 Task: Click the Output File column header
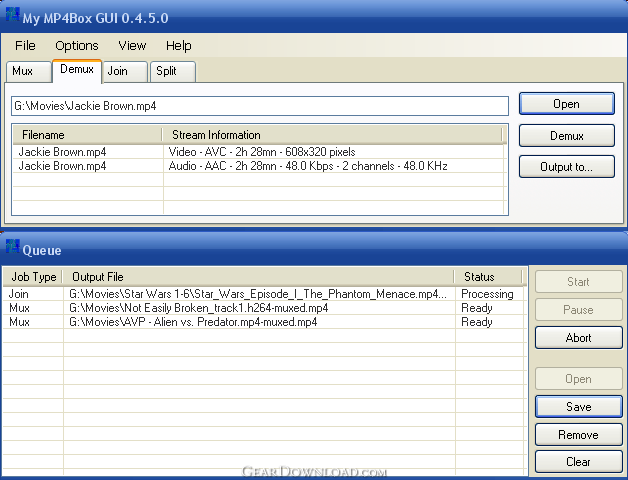click(x=258, y=277)
